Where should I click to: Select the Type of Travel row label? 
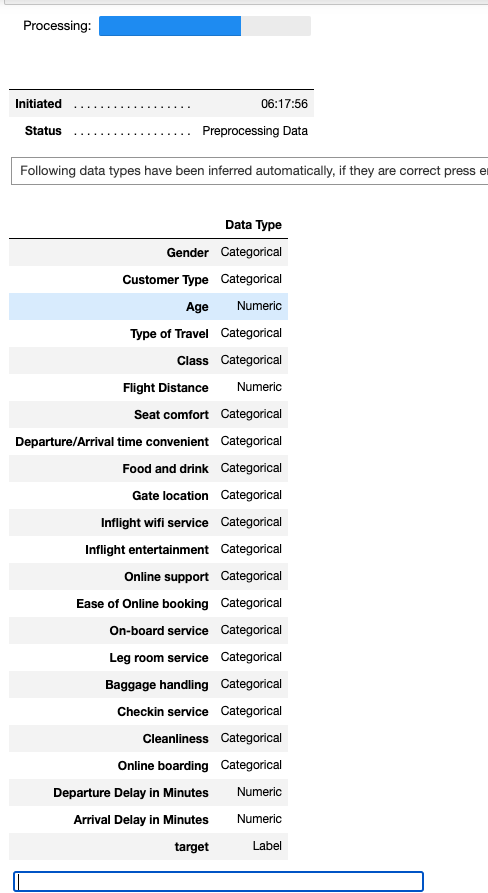(x=169, y=334)
